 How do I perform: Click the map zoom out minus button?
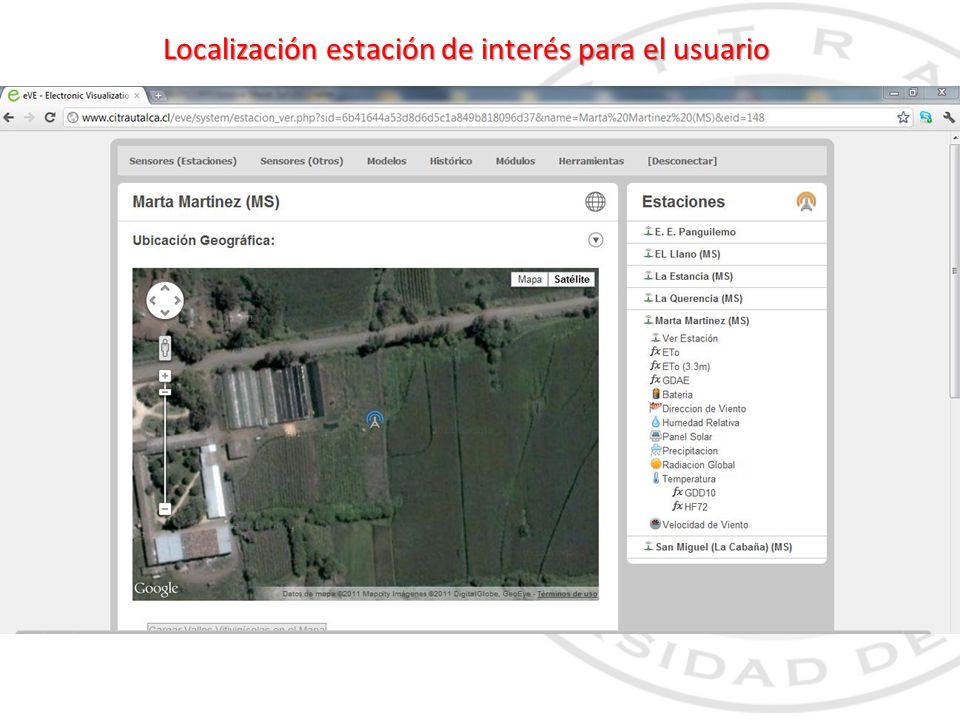click(x=165, y=509)
